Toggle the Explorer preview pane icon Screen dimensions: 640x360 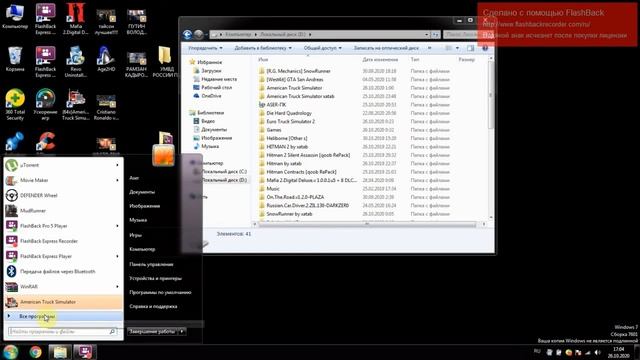coord(471,48)
